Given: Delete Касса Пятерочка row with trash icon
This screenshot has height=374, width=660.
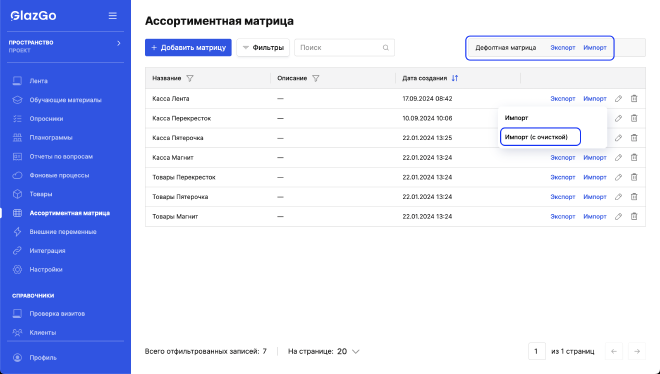Looking at the screenshot, I should (634, 138).
